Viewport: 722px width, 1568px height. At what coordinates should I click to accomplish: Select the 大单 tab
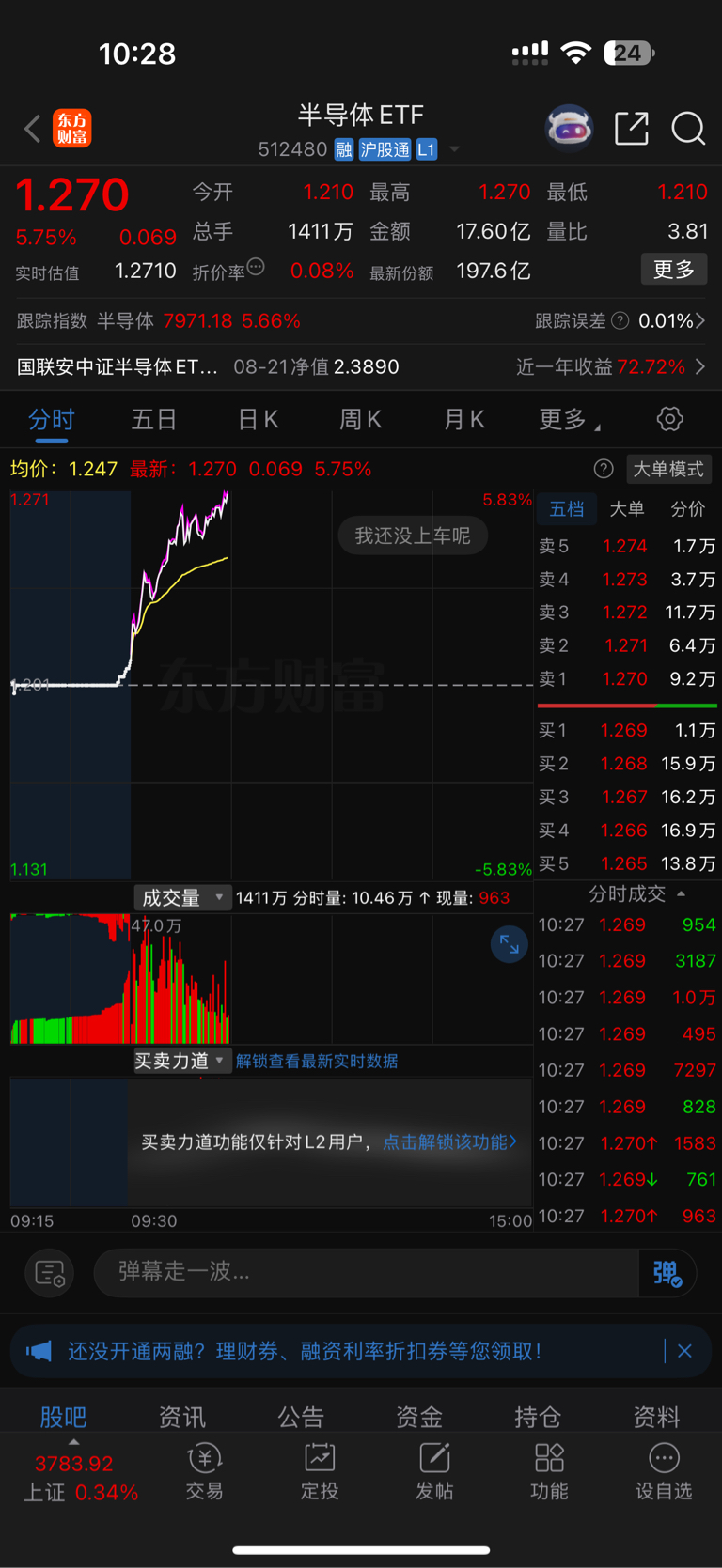tap(627, 509)
